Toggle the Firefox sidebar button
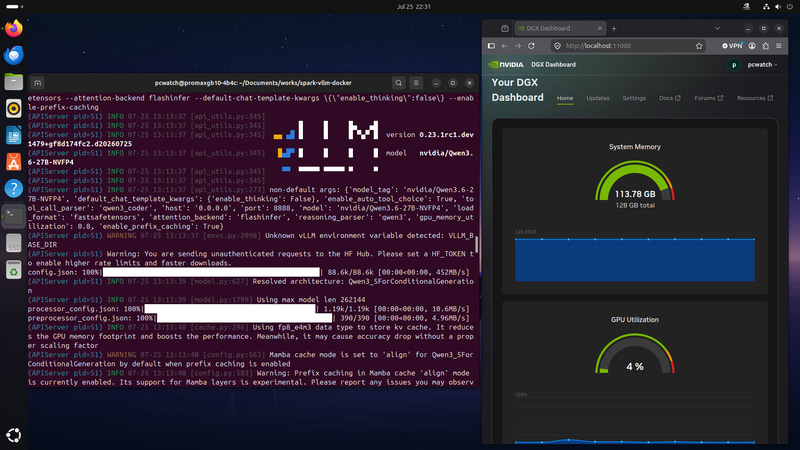Screen dimensions: 800x450 [491, 46]
